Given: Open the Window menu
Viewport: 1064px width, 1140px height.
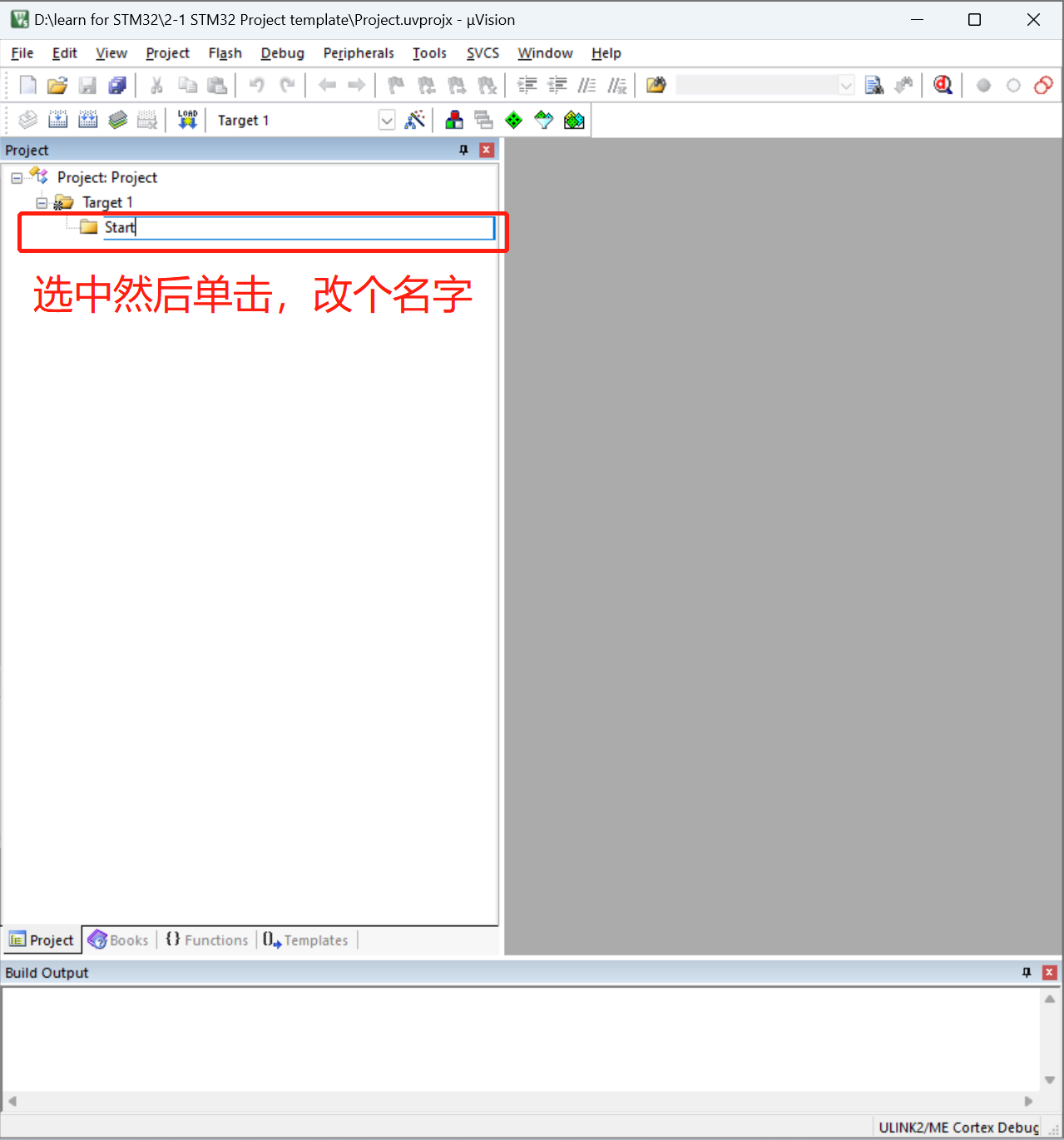Looking at the screenshot, I should click(545, 53).
